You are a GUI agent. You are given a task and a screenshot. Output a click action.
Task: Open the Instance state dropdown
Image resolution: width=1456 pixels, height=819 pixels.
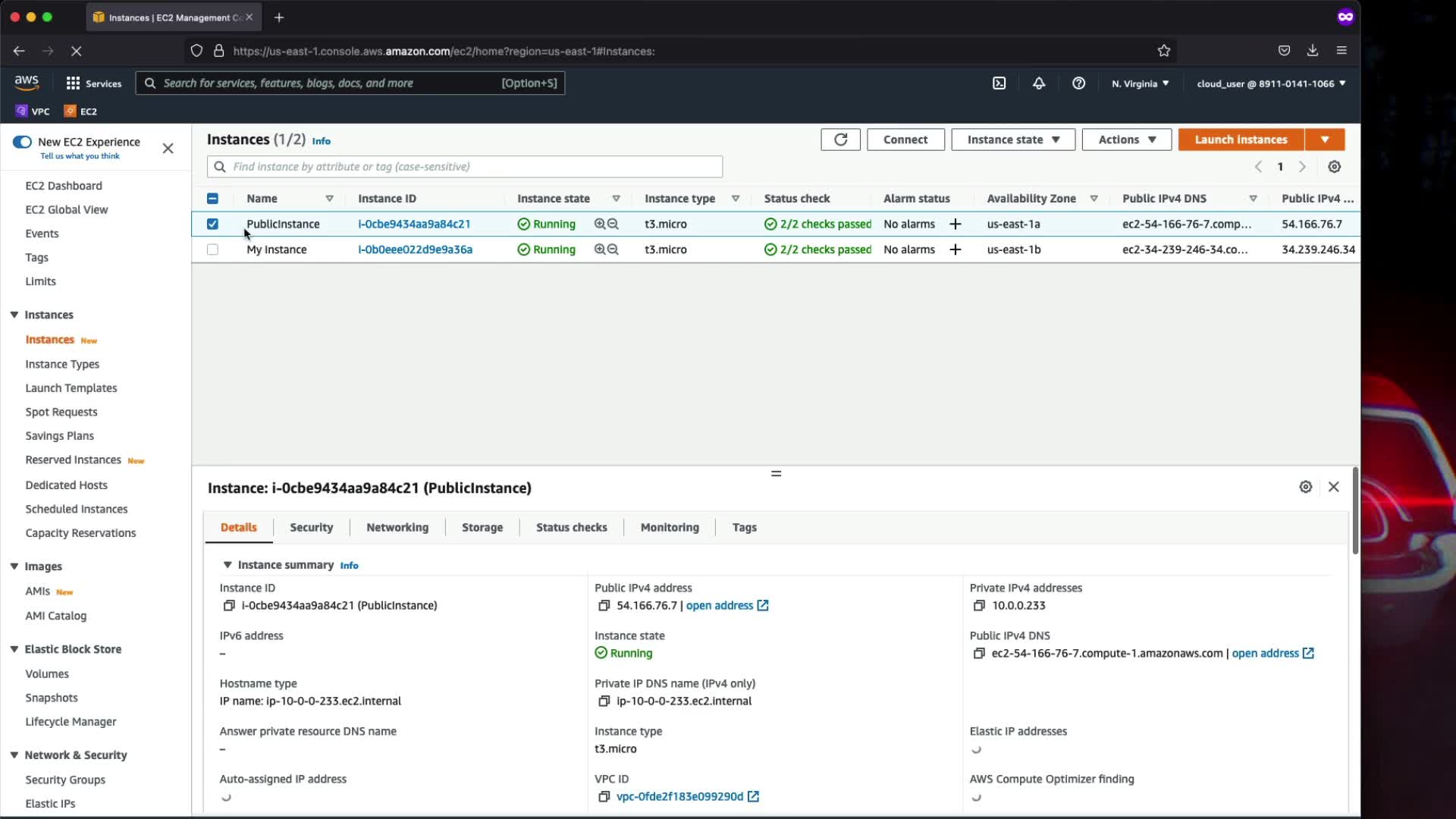pyautogui.click(x=1012, y=140)
